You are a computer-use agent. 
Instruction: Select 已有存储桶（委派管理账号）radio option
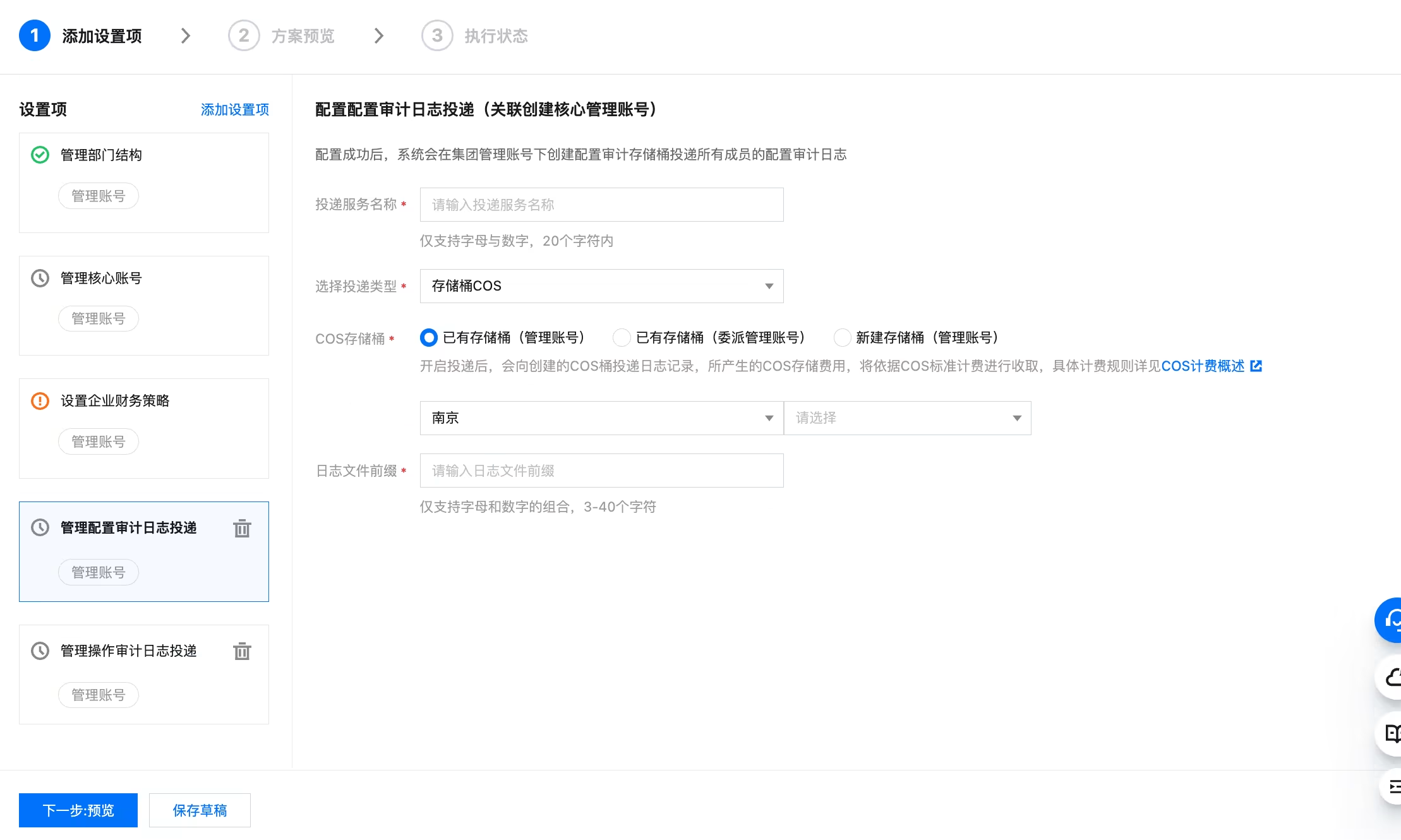[x=622, y=338]
